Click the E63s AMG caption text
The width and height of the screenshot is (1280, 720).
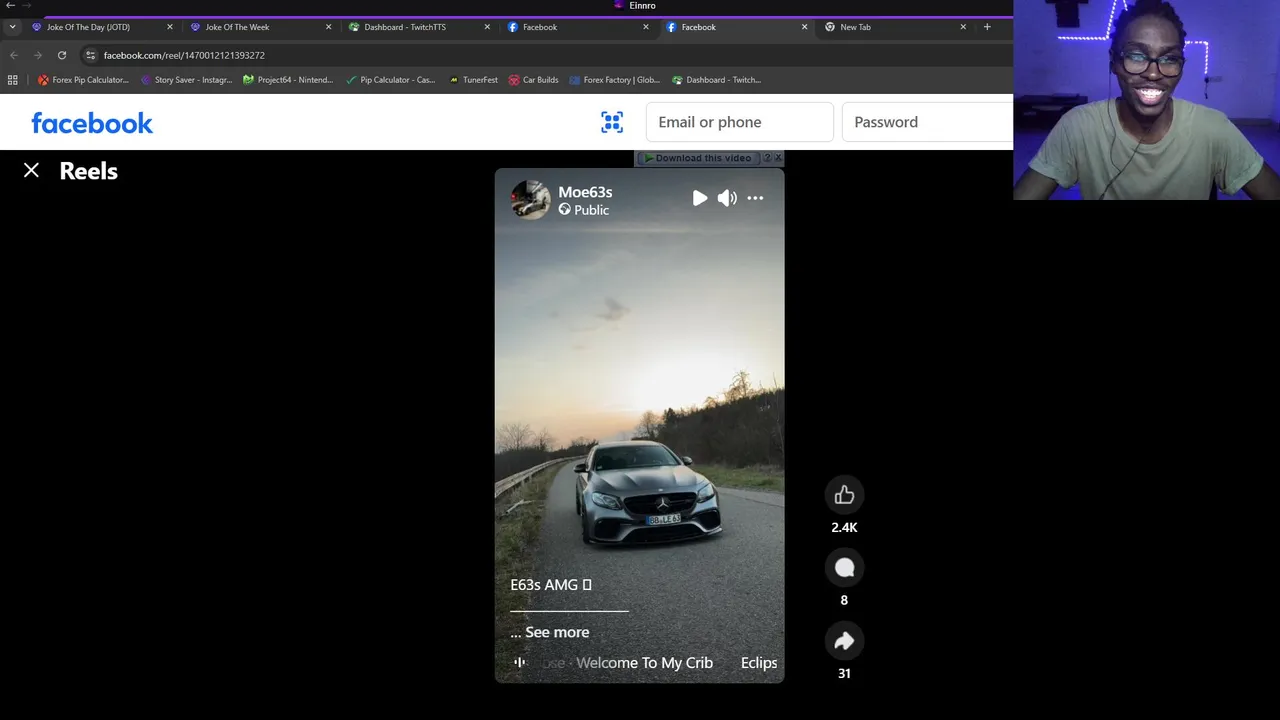(x=551, y=585)
